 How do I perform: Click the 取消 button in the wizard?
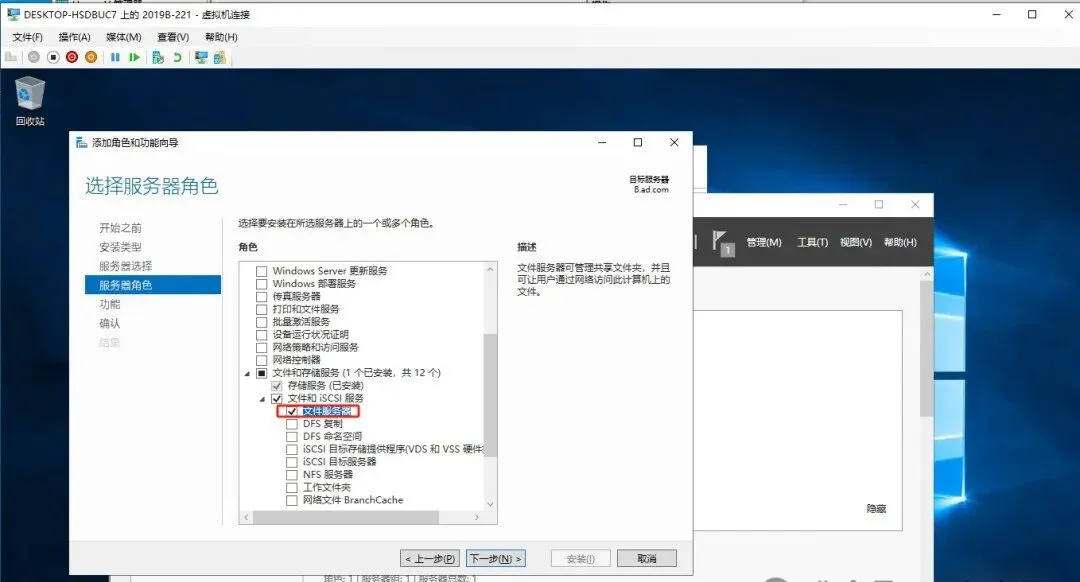646,559
